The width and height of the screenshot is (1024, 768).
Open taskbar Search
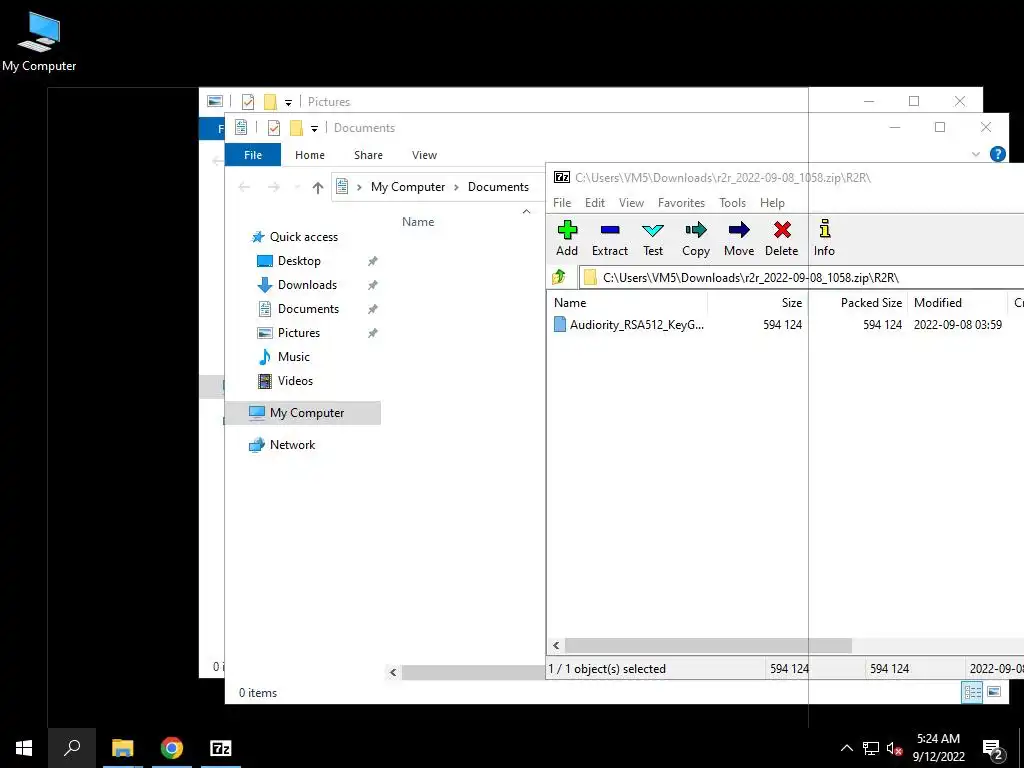click(x=72, y=748)
